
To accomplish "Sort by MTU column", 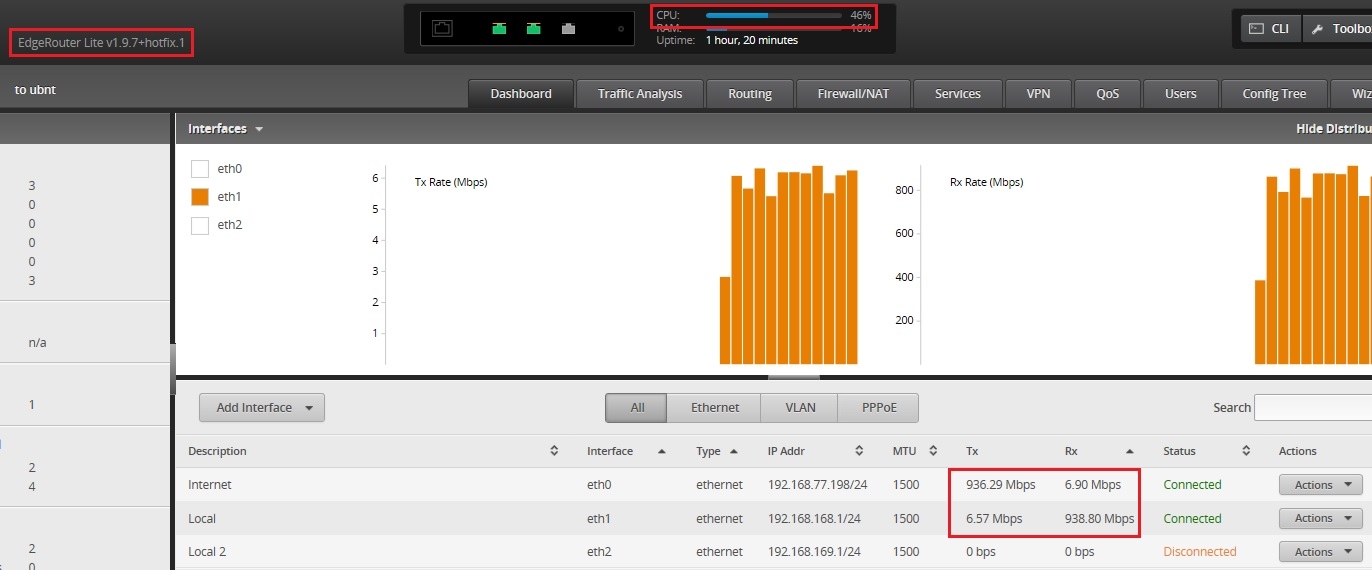I will click(915, 451).
